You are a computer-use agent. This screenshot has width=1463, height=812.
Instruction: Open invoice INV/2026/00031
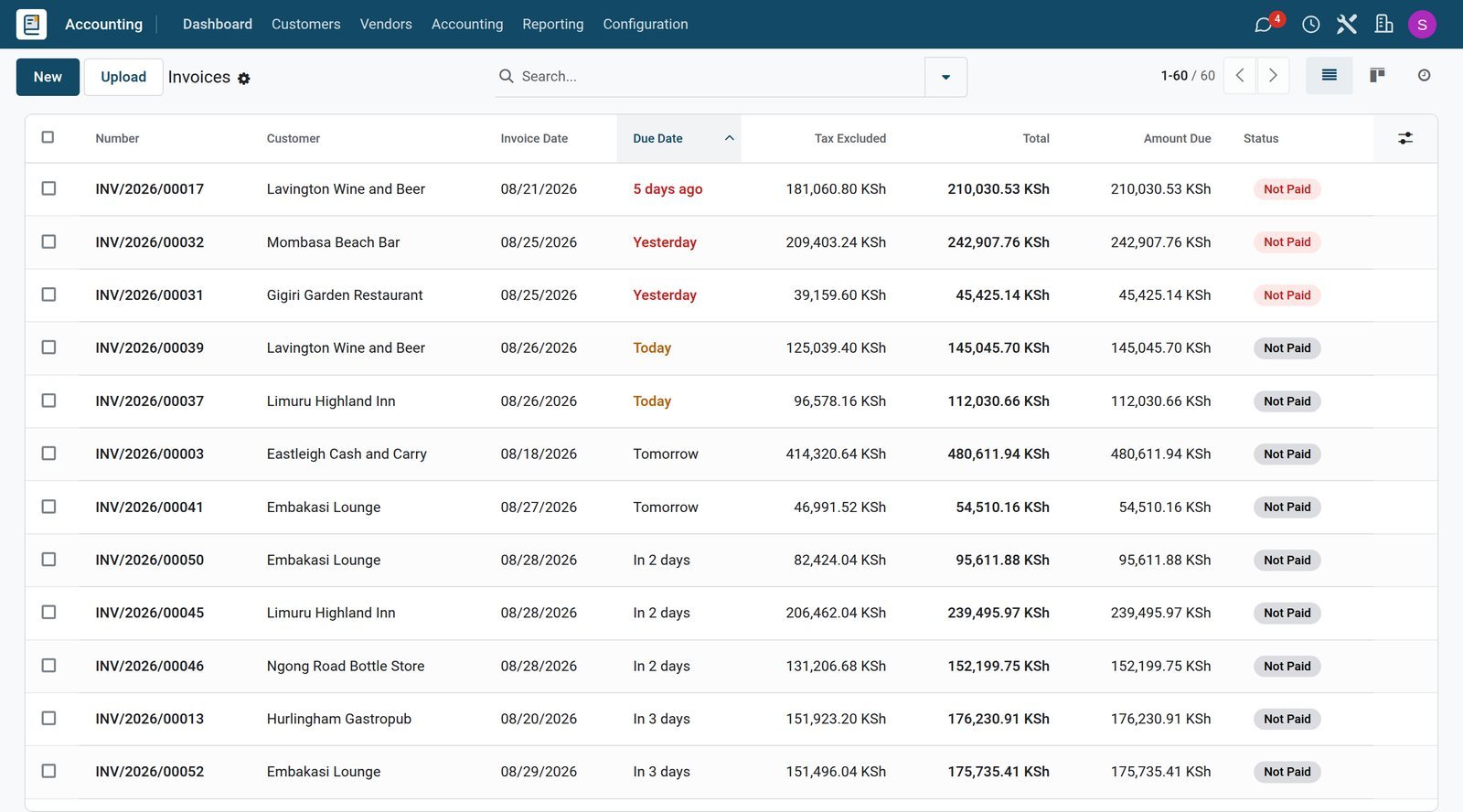click(x=149, y=295)
